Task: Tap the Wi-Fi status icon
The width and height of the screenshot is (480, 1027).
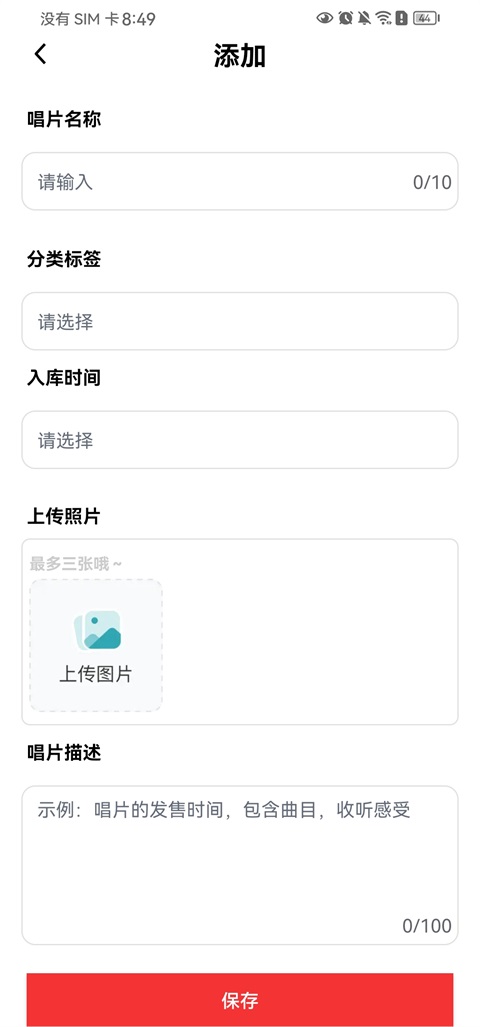Action: coord(383,18)
